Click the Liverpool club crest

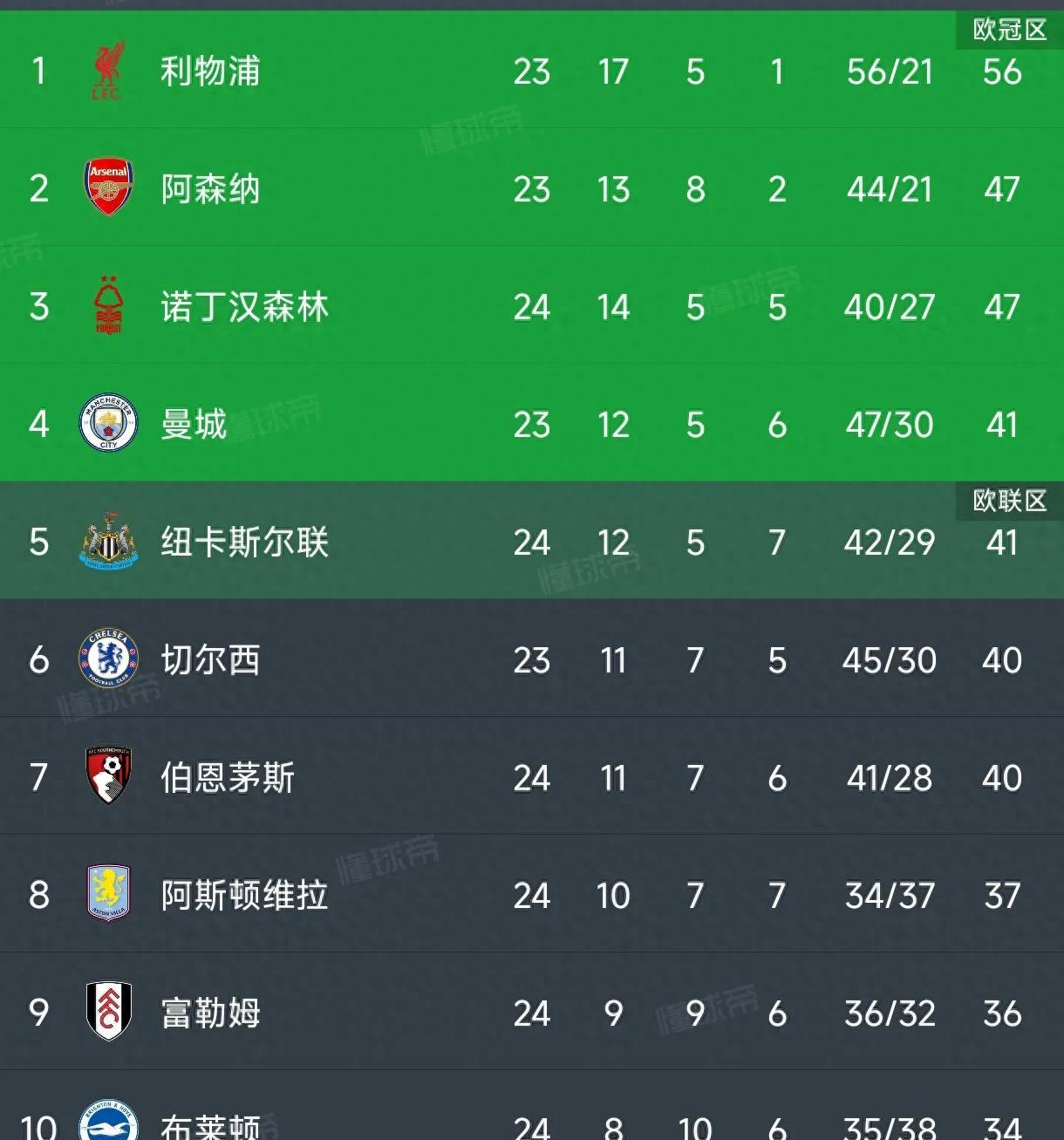108,72
